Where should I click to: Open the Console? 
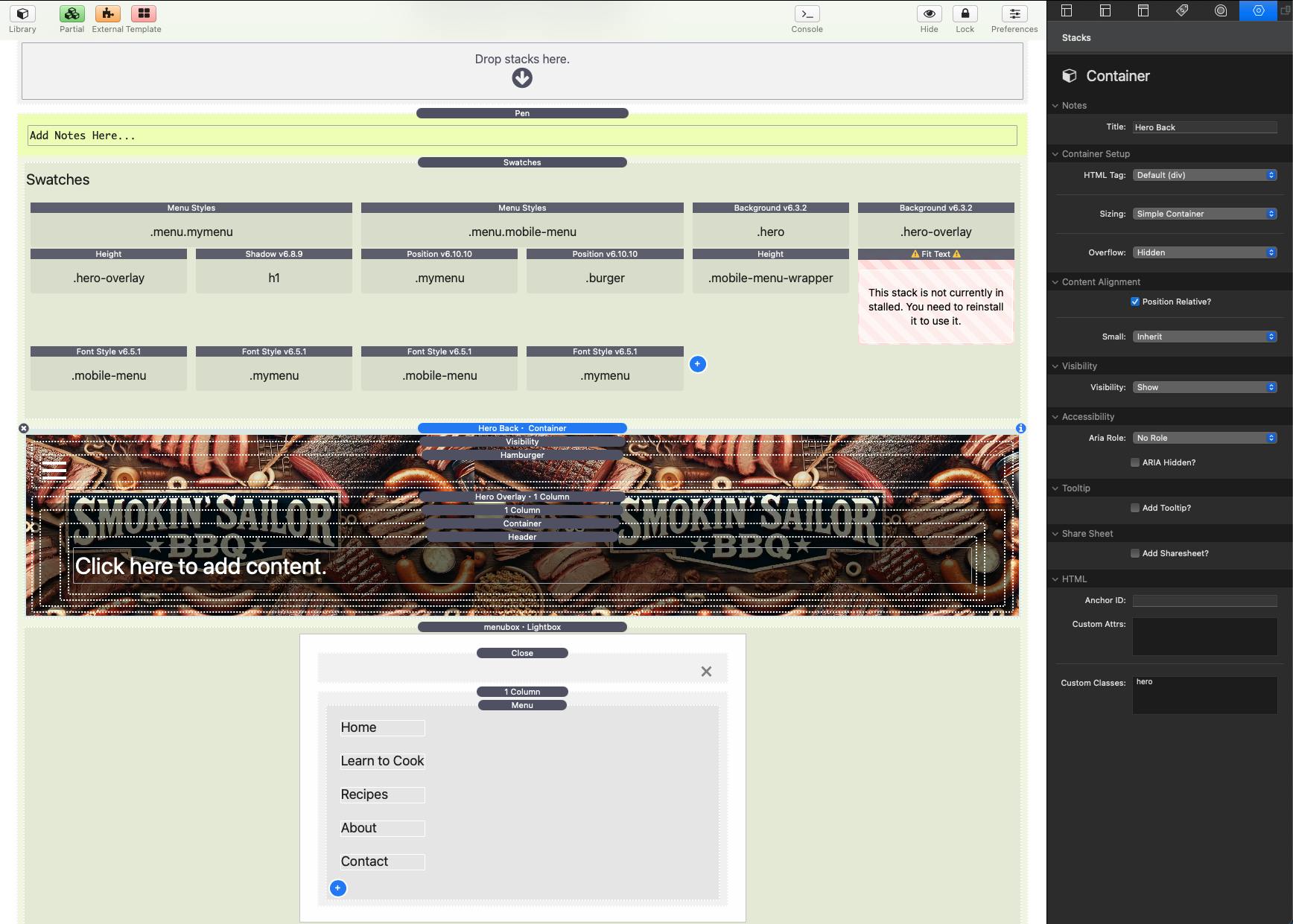pos(807,14)
